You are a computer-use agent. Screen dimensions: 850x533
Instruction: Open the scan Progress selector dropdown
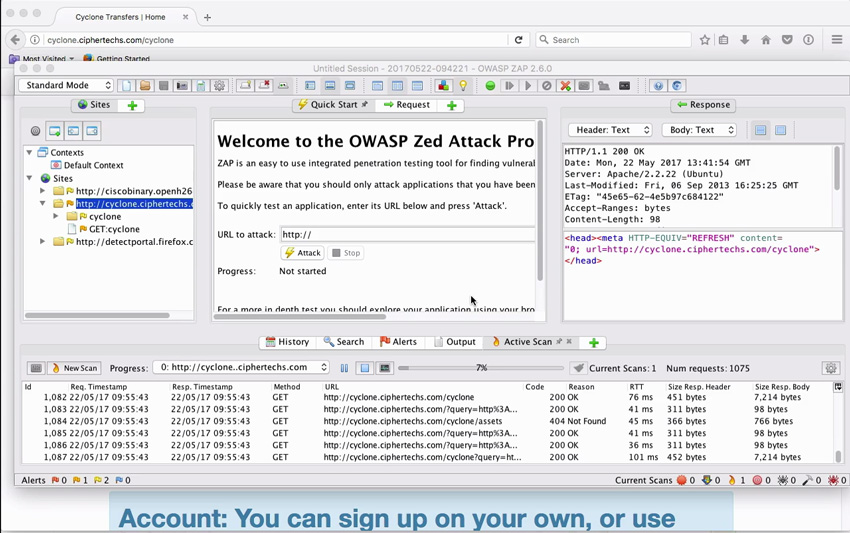pos(241,367)
